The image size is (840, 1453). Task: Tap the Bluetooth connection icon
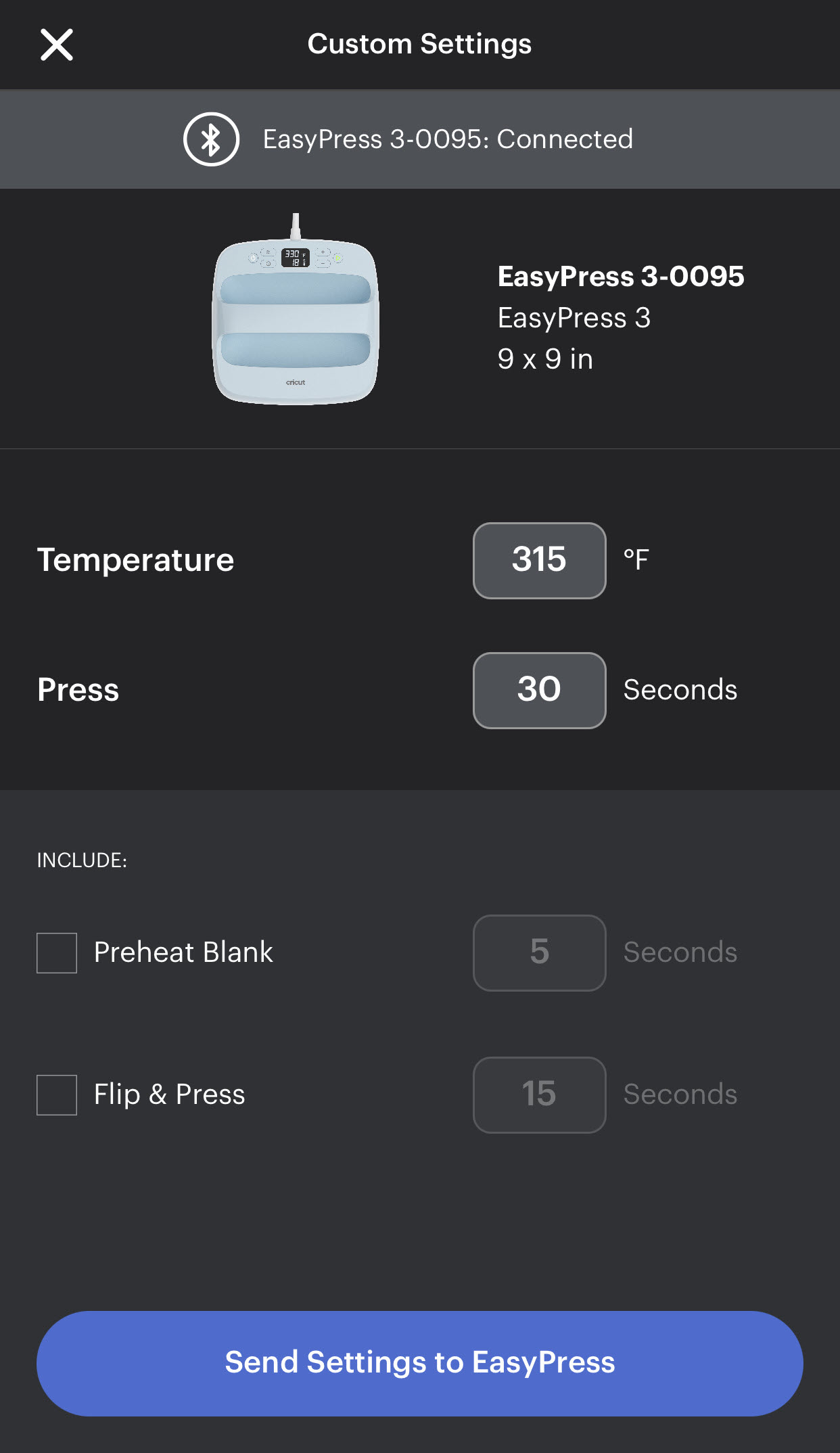click(211, 139)
